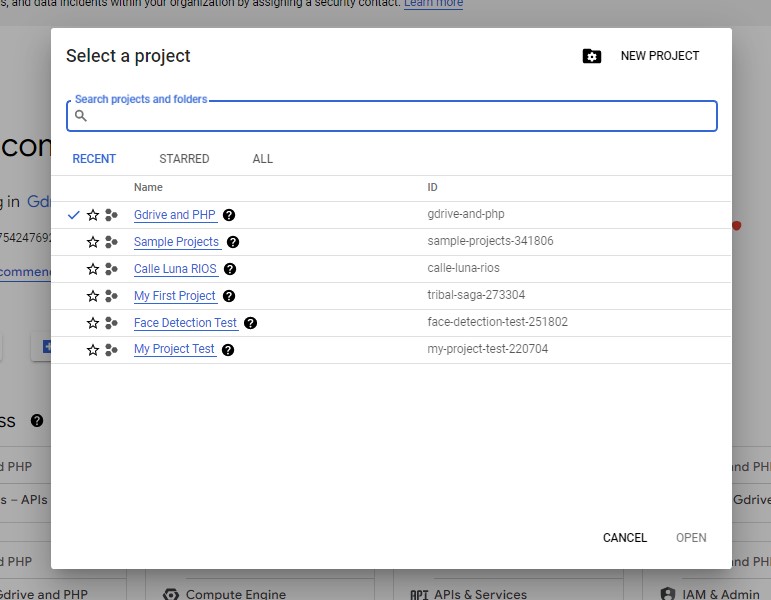Click the OPEN button

(691, 538)
